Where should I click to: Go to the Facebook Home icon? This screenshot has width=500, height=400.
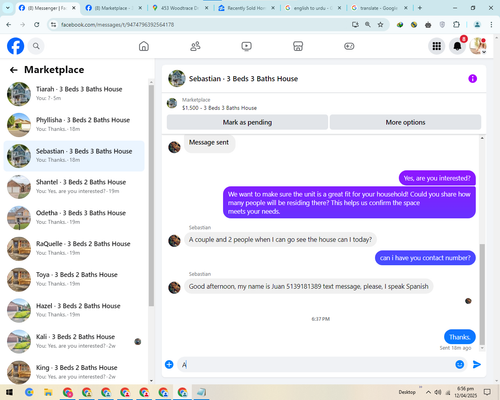coord(144,46)
